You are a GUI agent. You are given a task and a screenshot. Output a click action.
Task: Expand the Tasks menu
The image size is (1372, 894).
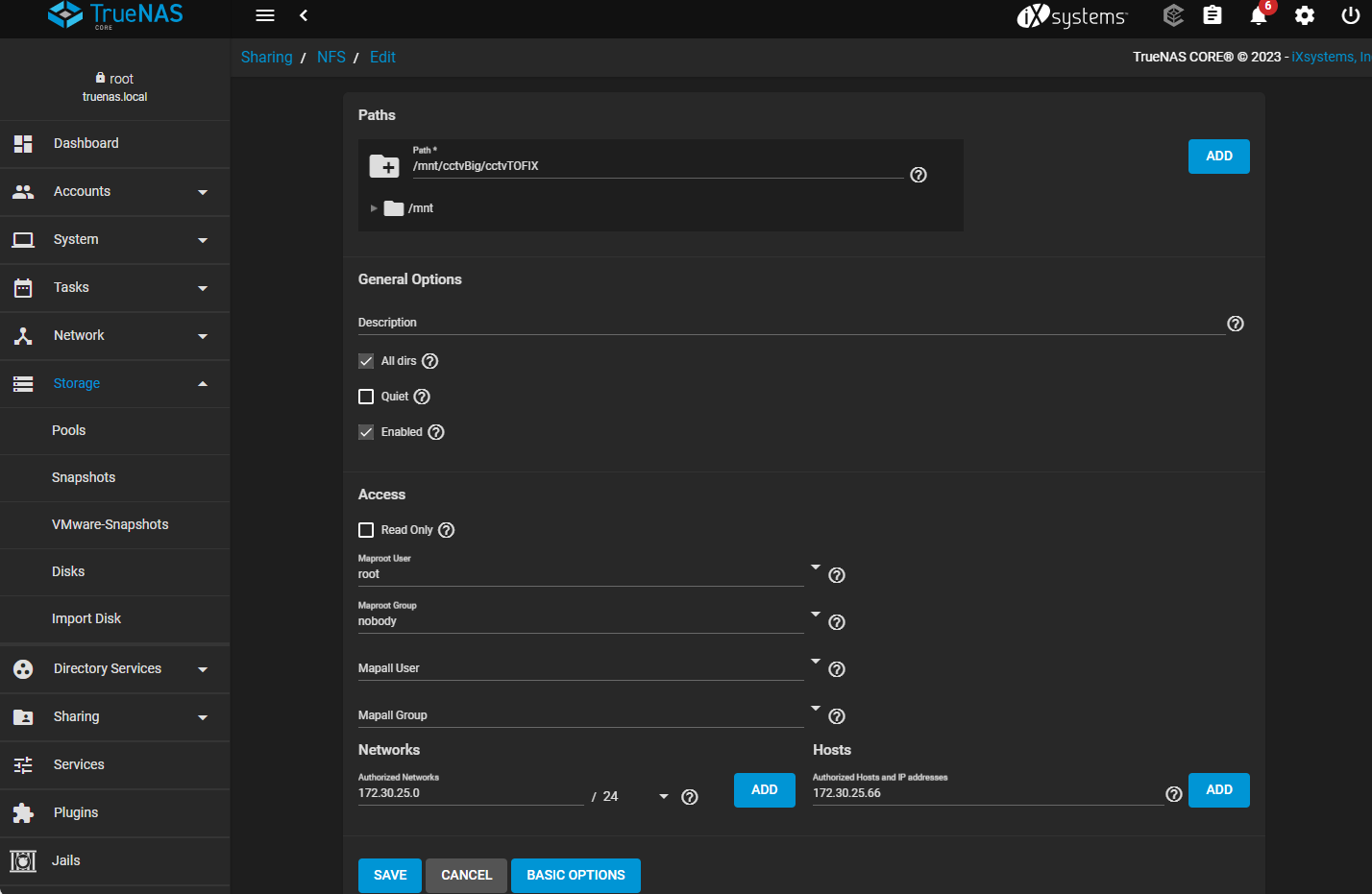(x=115, y=288)
